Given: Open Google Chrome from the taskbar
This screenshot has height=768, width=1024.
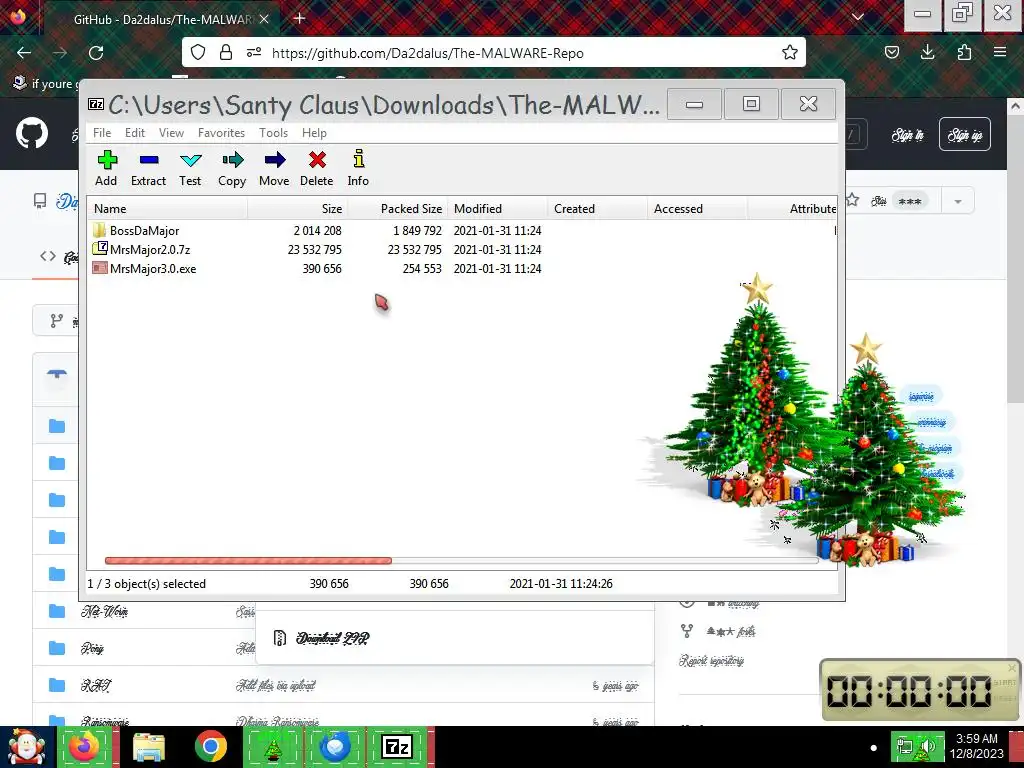Looking at the screenshot, I should [210, 747].
